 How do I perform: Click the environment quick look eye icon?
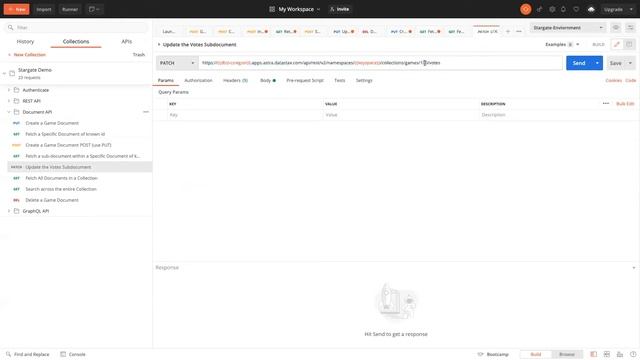tap(616, 27)
